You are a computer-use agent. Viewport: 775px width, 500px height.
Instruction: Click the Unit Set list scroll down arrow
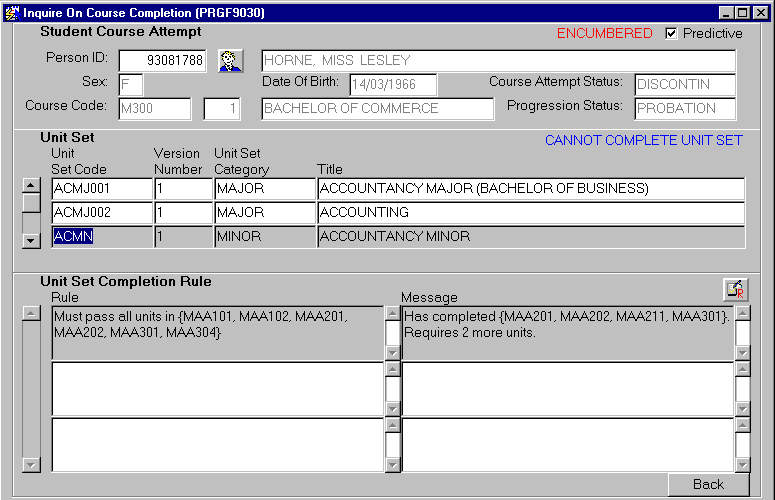(x=31, y=240)
